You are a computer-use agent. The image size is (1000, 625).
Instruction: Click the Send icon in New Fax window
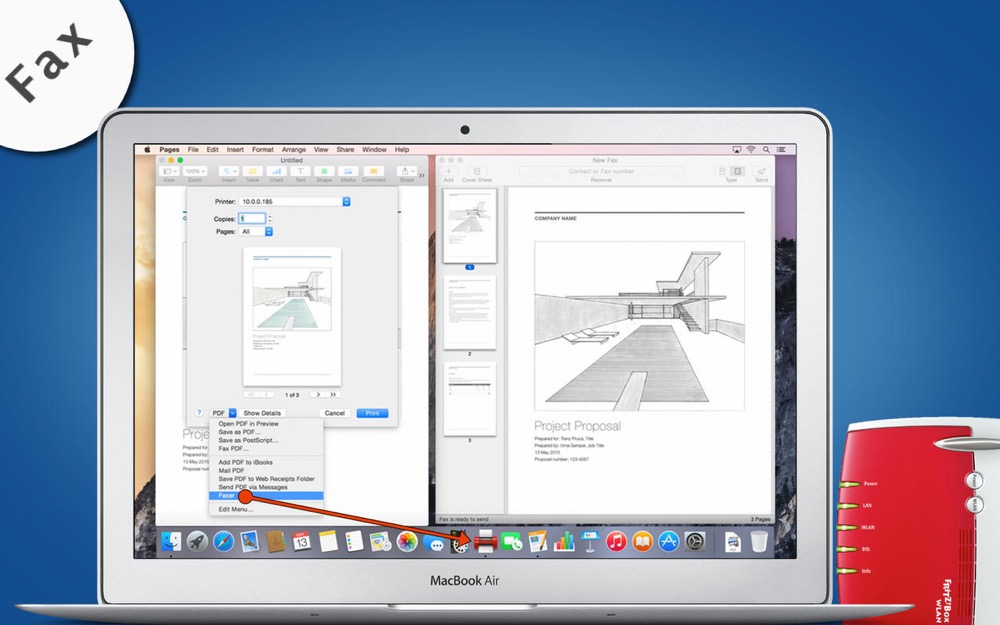(761, 172)
